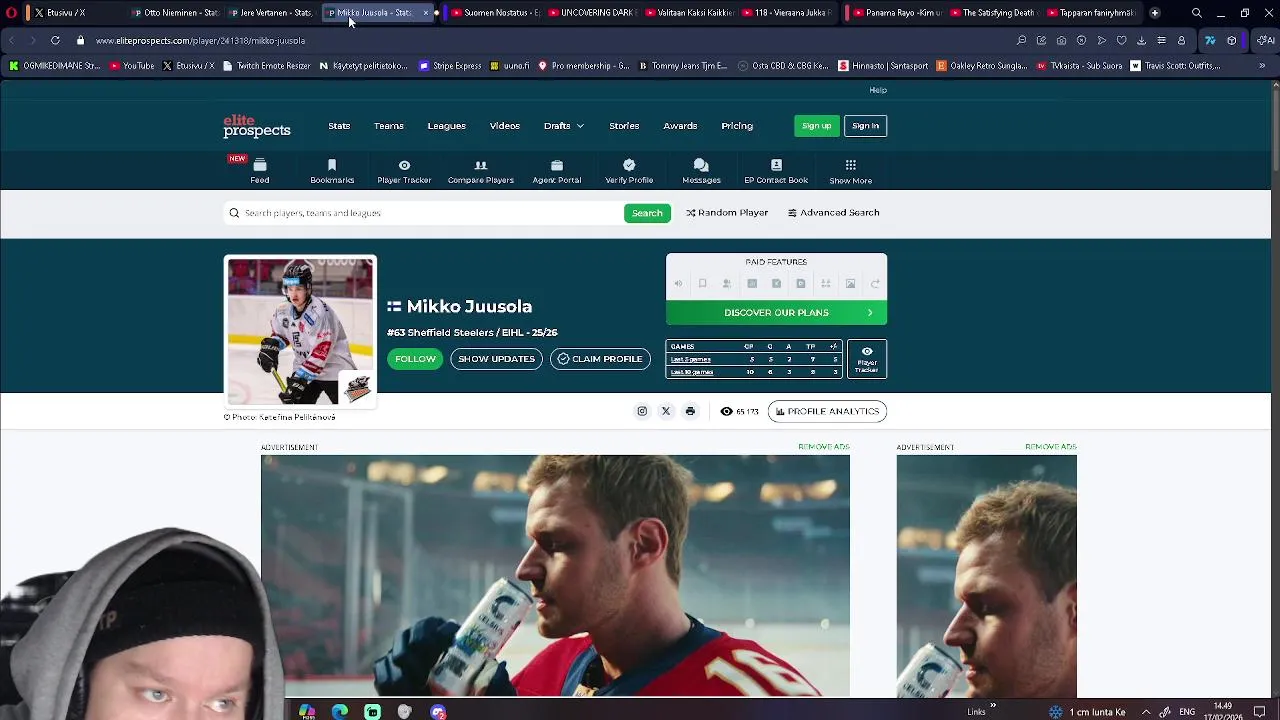This screenshot has width=1280, height=720.
Task: Open Microsoft Edge from the taskbar
Action: 340,712
